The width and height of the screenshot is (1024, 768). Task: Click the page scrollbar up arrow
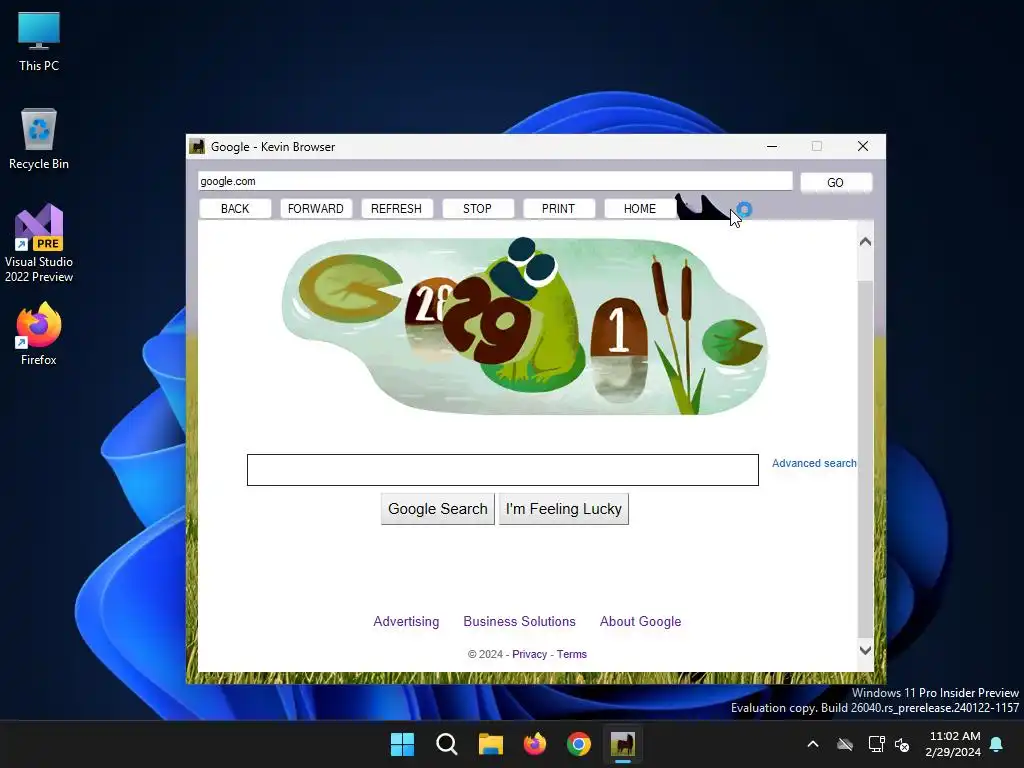tap(865, 242)
